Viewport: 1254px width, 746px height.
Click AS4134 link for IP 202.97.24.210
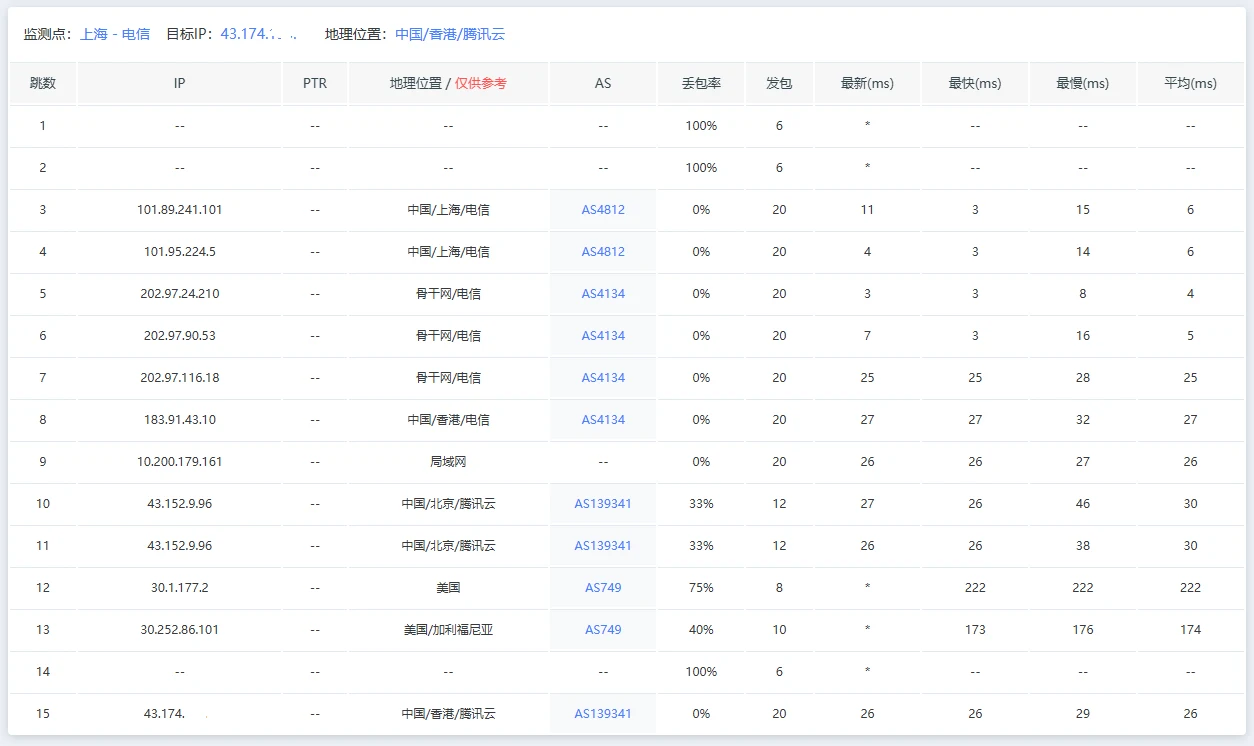(603, 294)
